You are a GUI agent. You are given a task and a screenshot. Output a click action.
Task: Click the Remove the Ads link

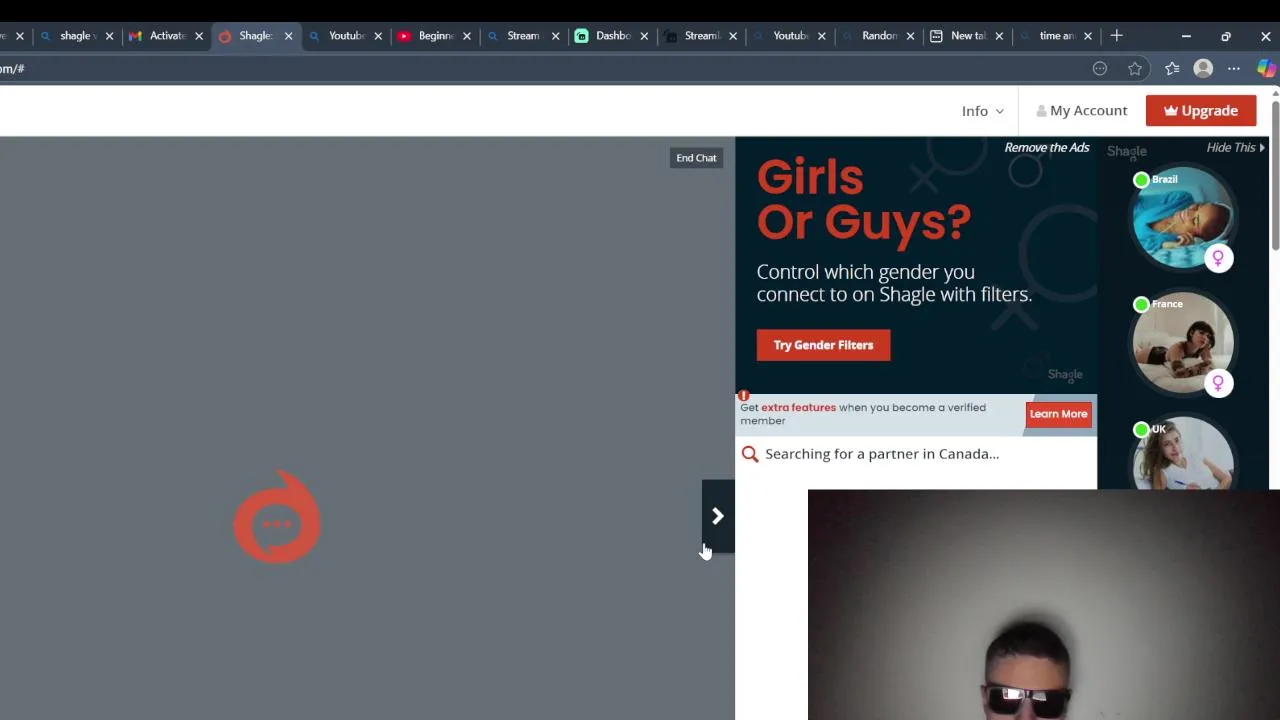[1046, 148]
